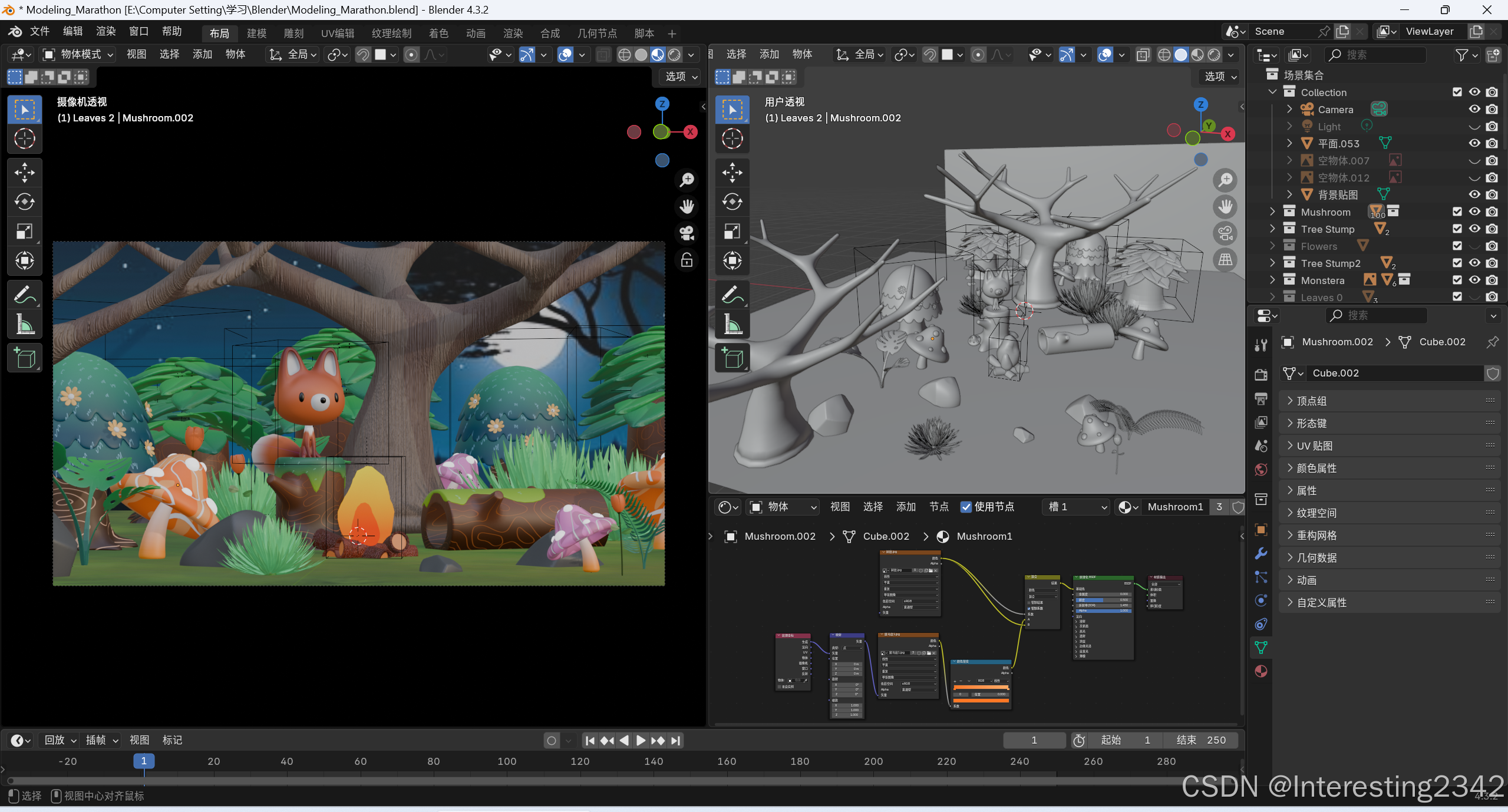Image resolution: width=1508 pixels, height=812 pixels.
Task: Click frame 100 on the timeline ruler
Action: pos(506,761)
